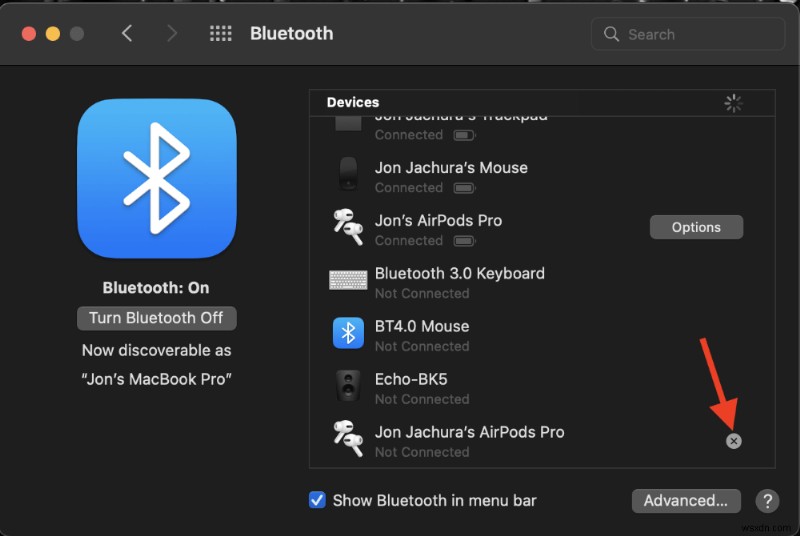800x536 pixels.
Task: Click "Not Connected" under BT4.0 Mouse
Action: point(422,347)
